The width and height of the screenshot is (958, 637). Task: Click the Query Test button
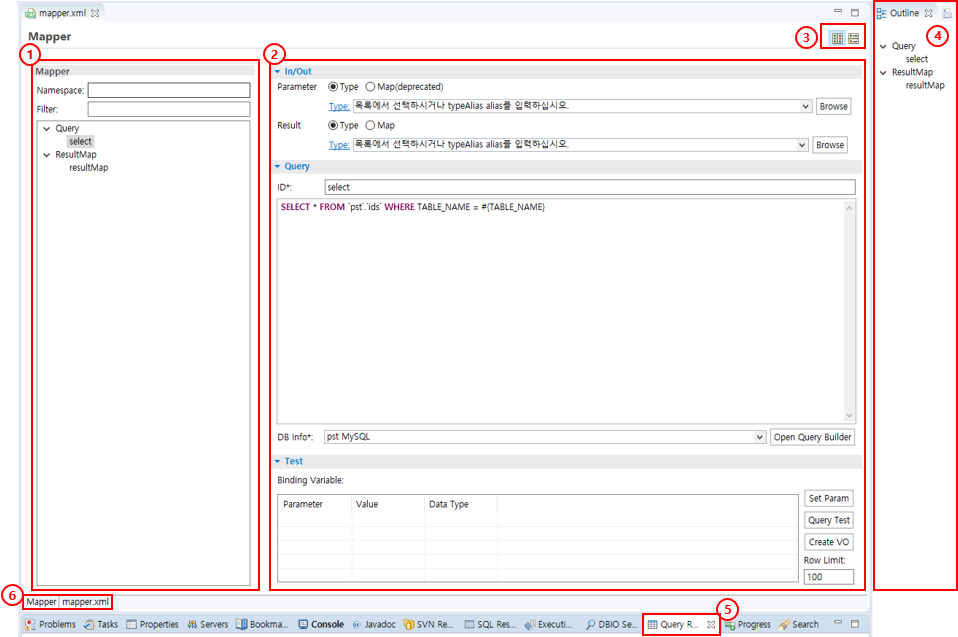point(828,519)
